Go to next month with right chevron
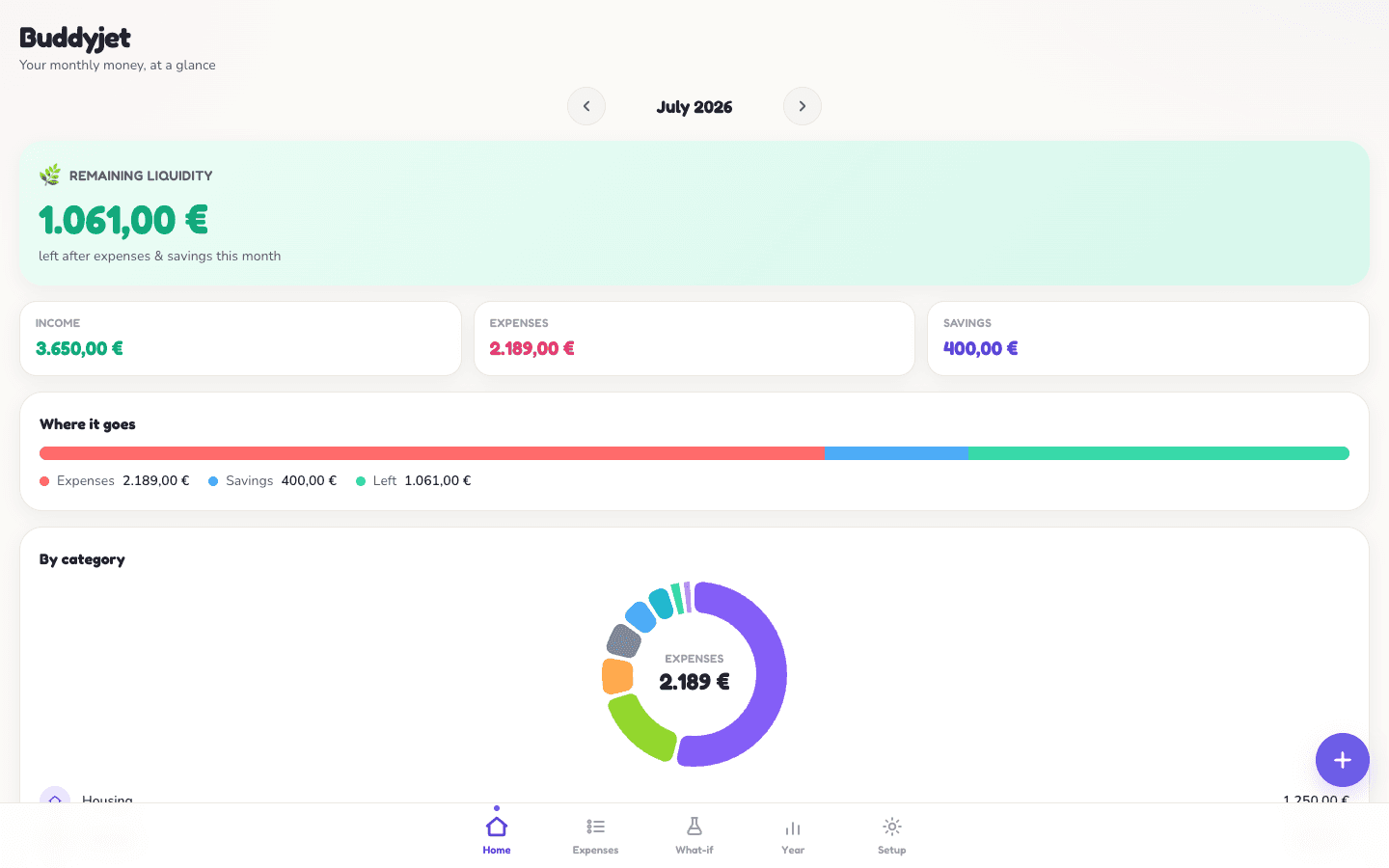Screen dimensions: 1389x868 pyautogui.click(x=803, y=106)
